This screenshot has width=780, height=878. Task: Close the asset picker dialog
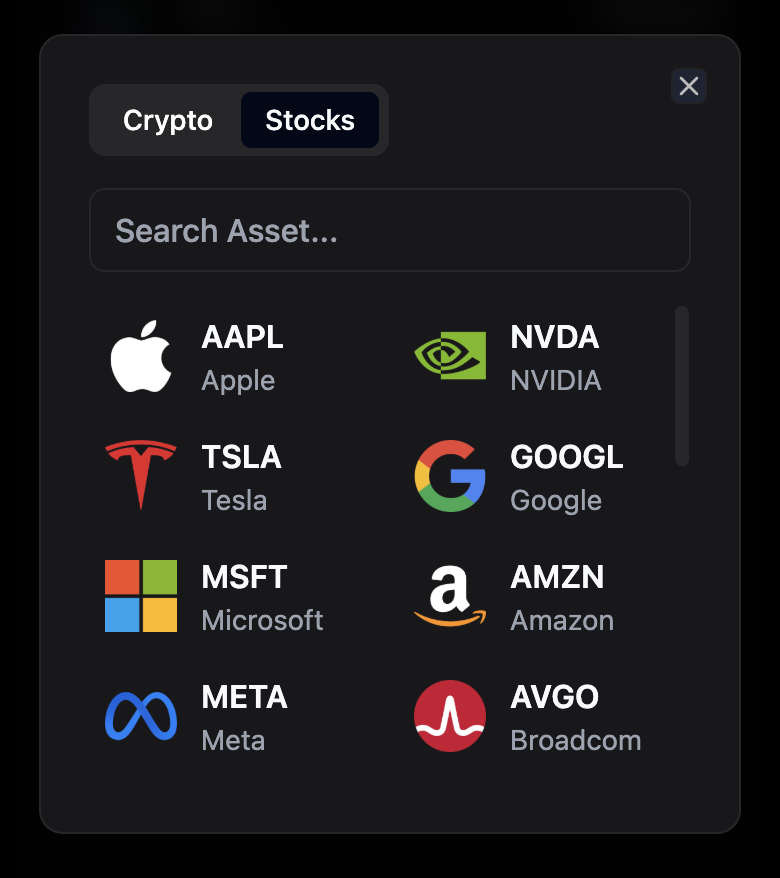point(689,86)
